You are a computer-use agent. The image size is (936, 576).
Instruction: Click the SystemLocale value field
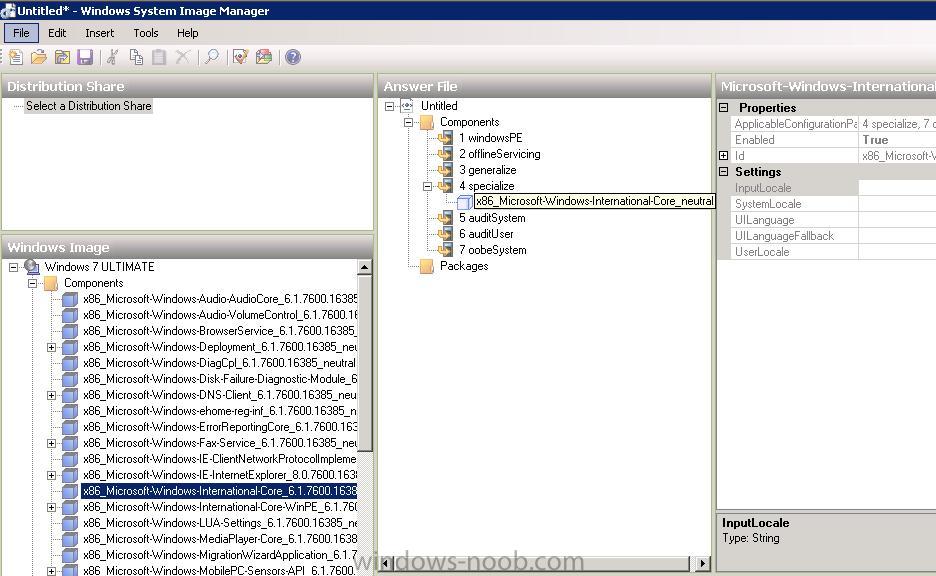[x=897, y=204]
